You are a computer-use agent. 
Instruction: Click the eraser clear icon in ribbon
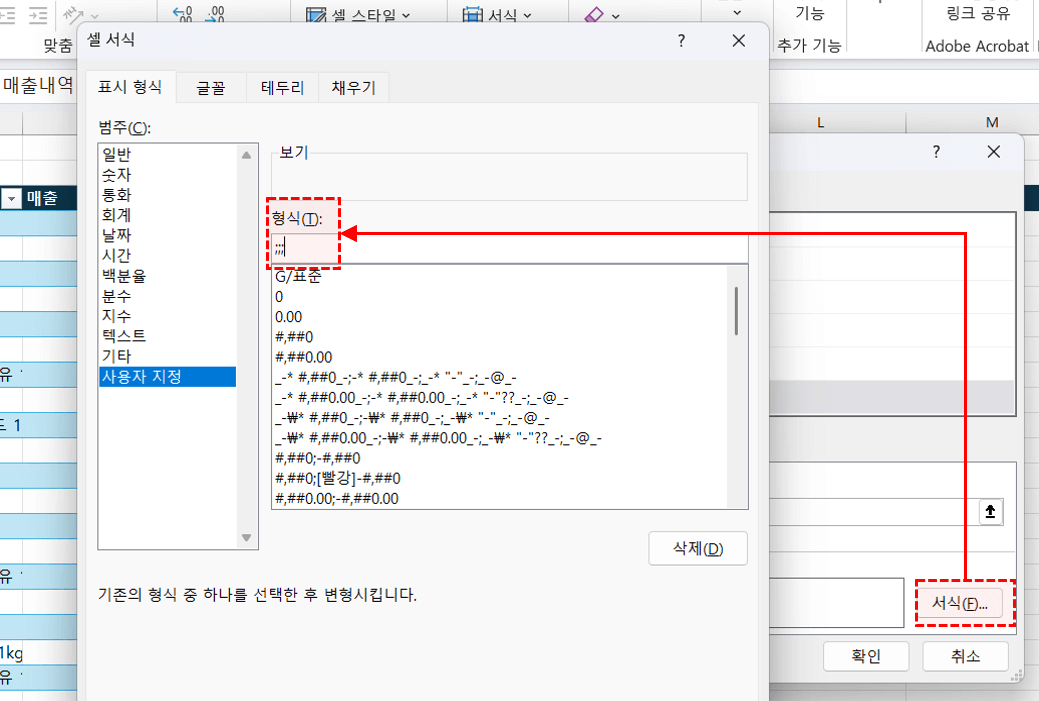pyautogui.click(x=594, y=16)
